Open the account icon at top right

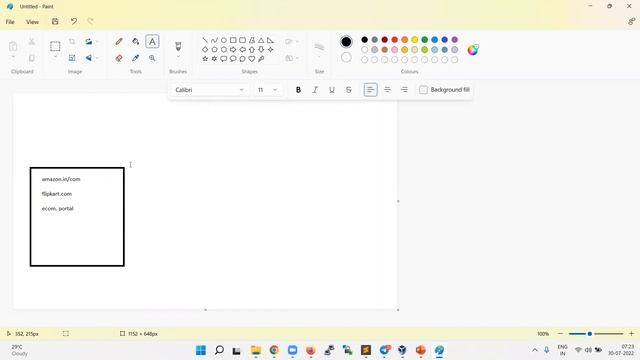click(x=631, y=22)
